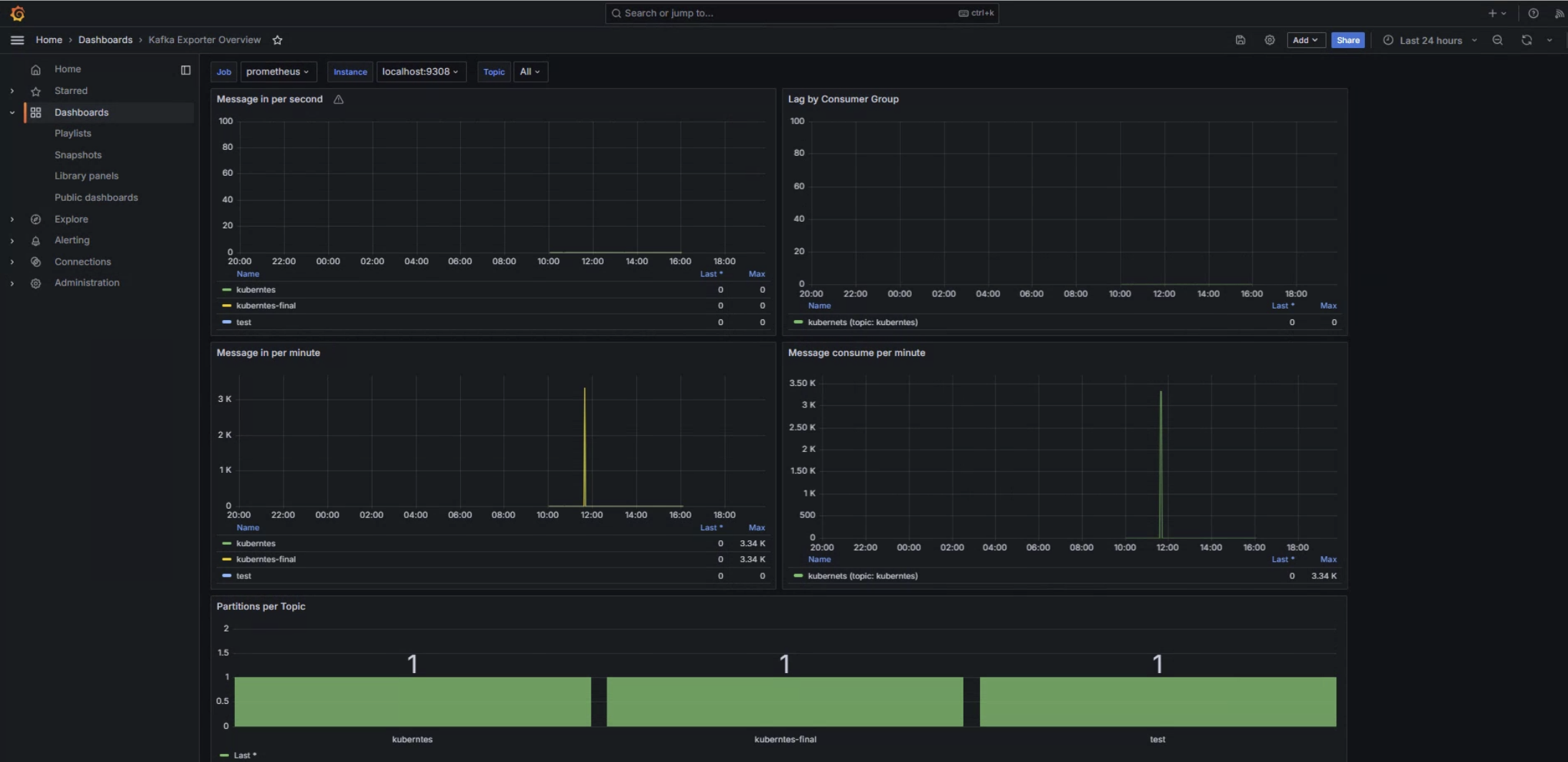Open the news feed icon
Viewport: 1568px width, 762px height.
coord(1559,13)
